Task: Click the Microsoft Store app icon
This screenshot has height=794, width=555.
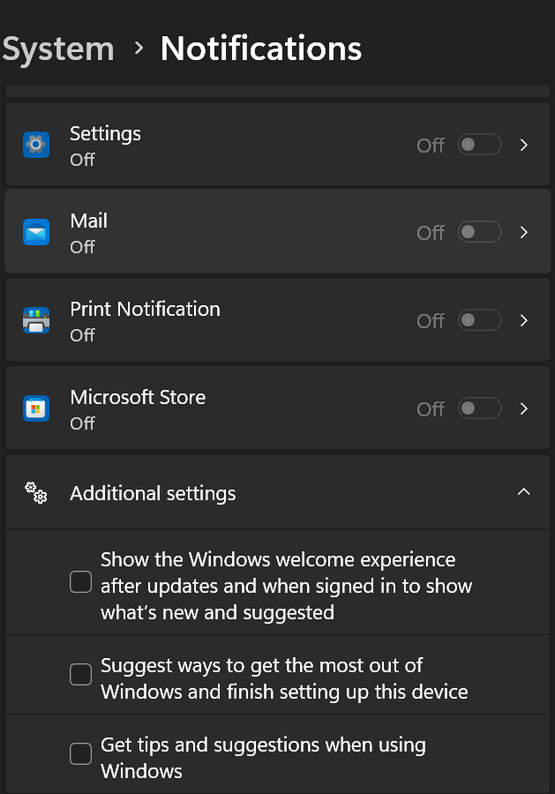Action: [36, 409]
